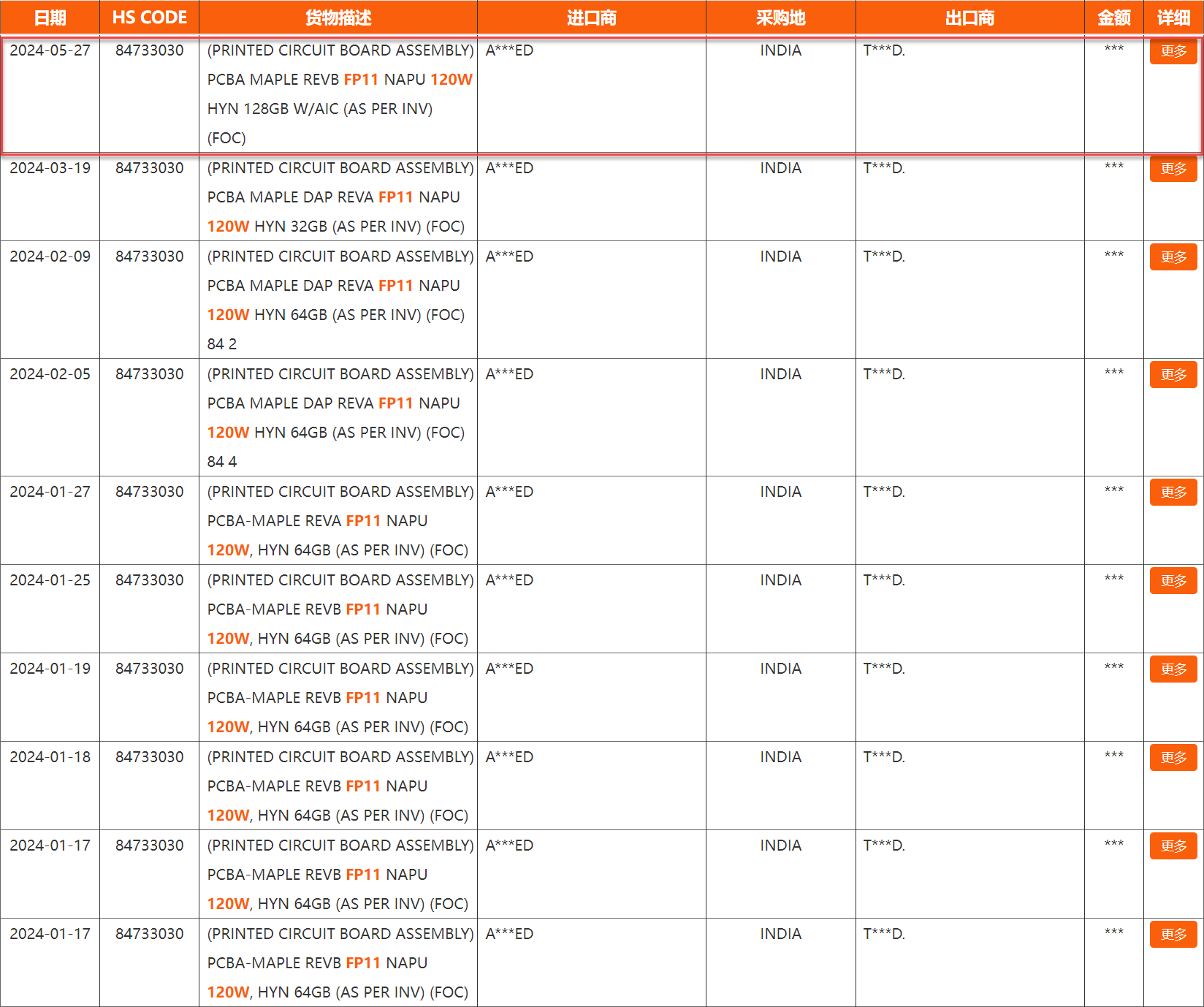Select the HS CODE column header
The width and height of the screenshot is (1204, 1007).
tap(148, 17)
